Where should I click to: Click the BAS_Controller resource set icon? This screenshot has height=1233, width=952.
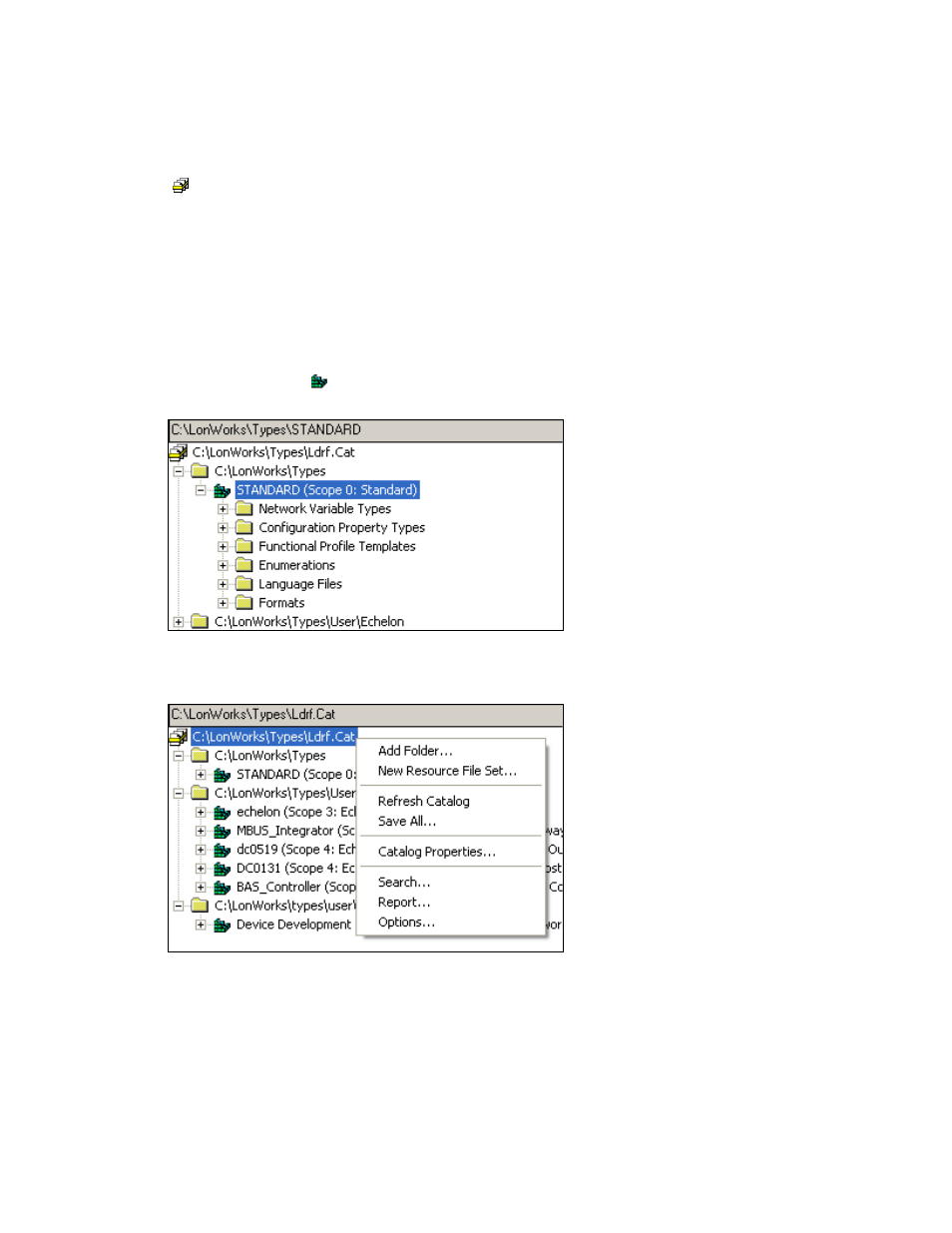point(222,888)
